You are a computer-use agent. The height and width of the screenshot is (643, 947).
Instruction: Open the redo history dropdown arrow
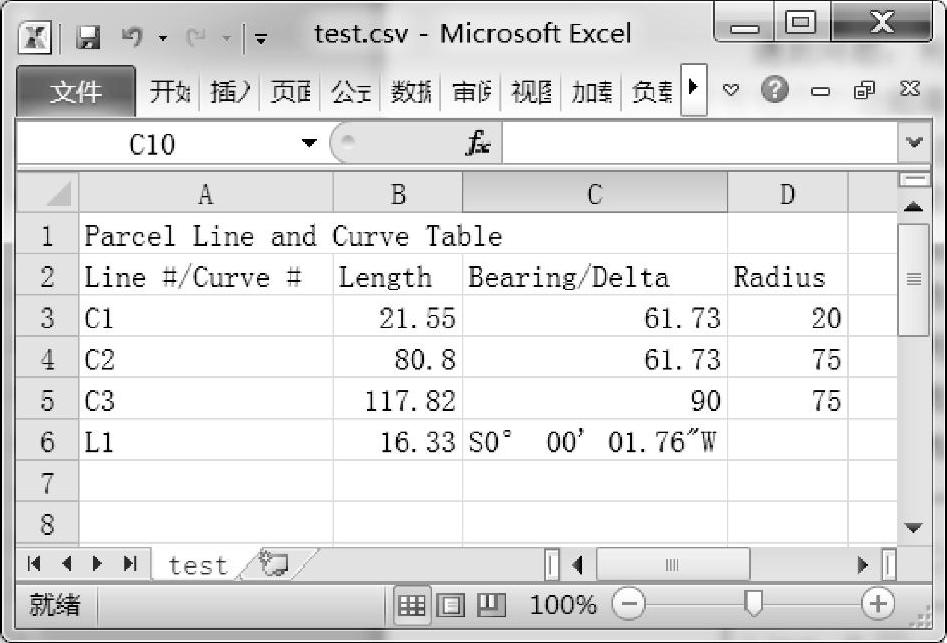[226, 39]
